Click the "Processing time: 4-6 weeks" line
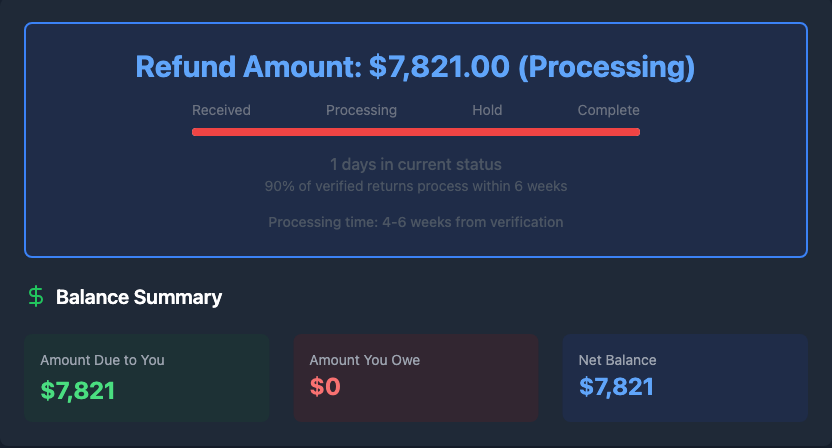Viewport: 832px width, 448px height. (x=416, y=222)
